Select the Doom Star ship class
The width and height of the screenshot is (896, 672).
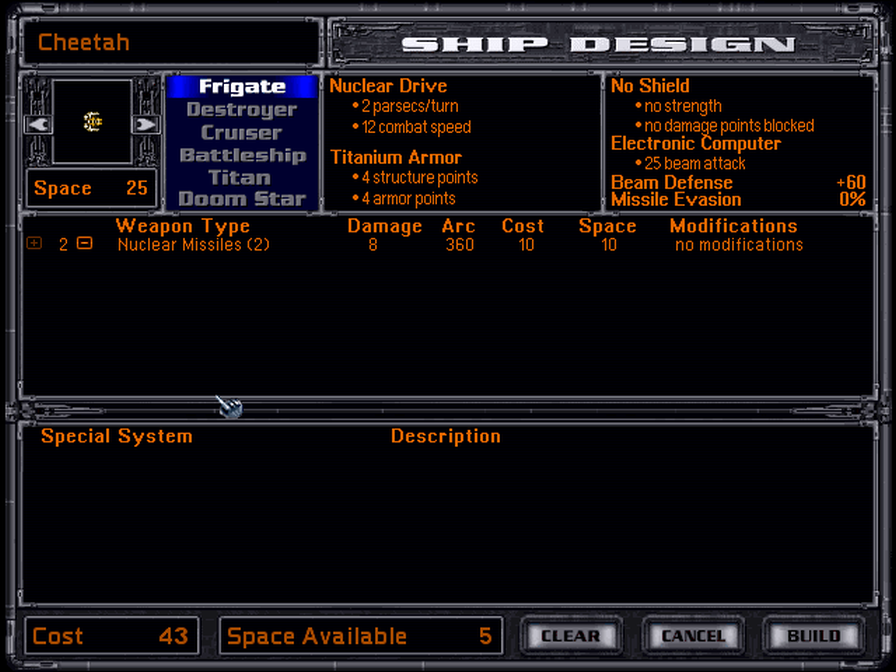(x=242, y=199)
